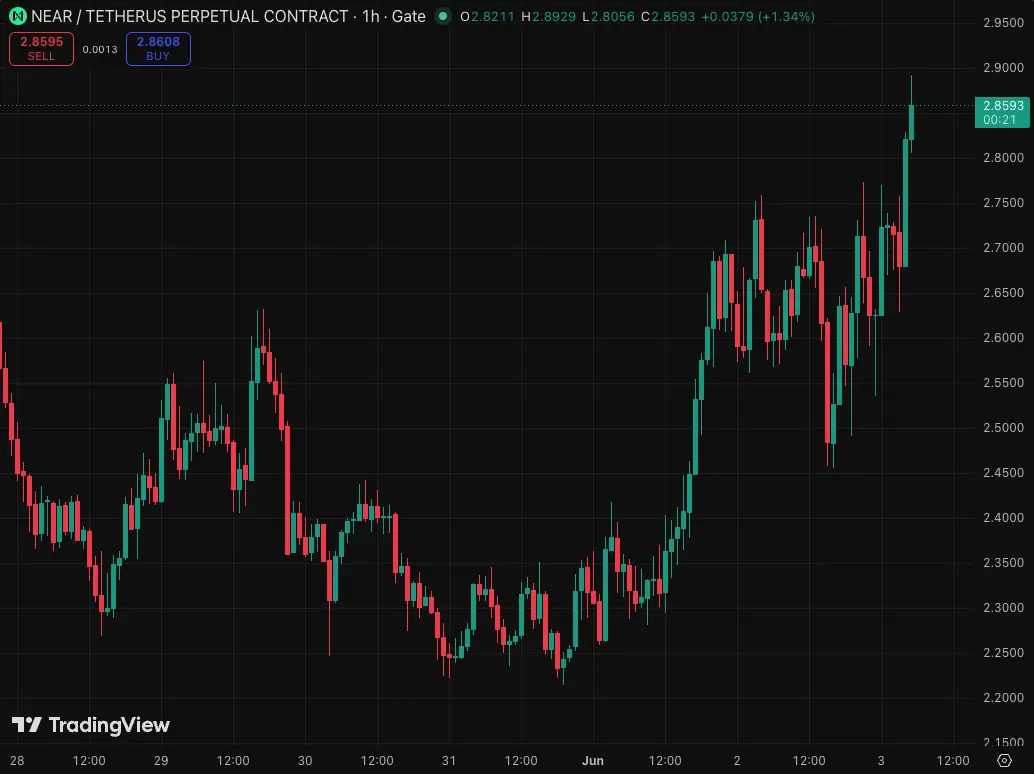Click the blue BUY 2.8608 button
The height and width of the screenshot is (774, 1034).
click(x=158, y=49)
